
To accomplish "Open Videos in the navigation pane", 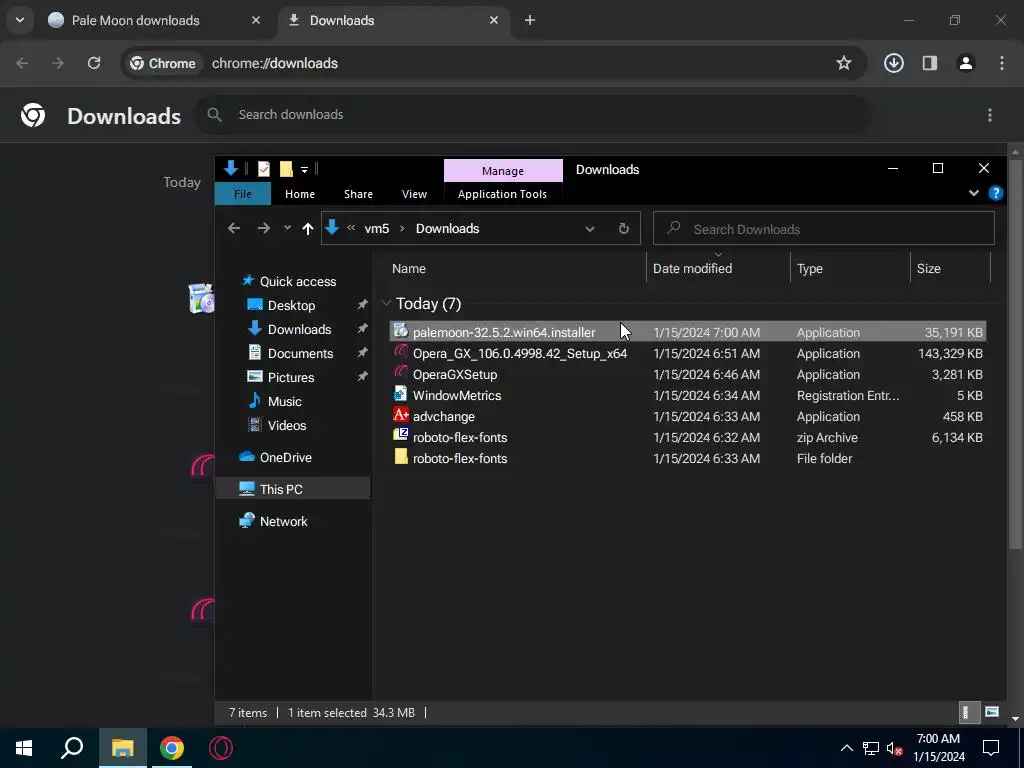I will [287, 425].
